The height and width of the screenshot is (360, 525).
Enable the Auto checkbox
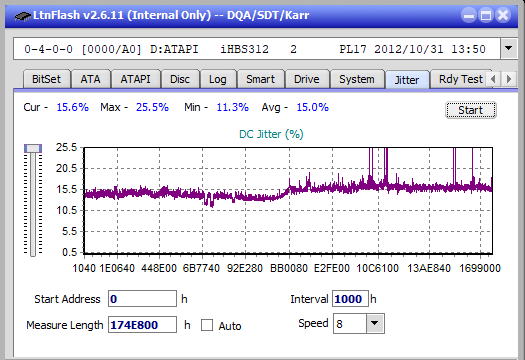[207, 325]
